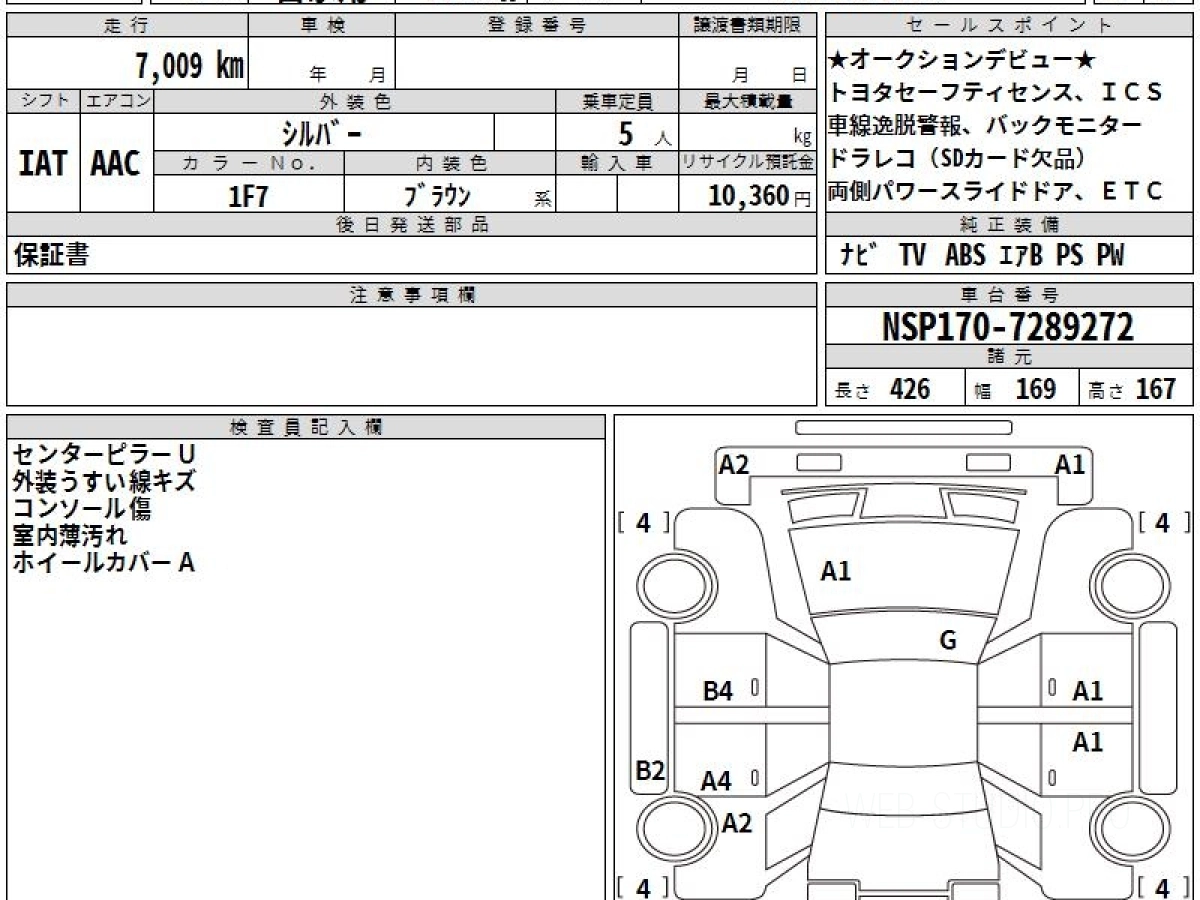Select the ABS equipment entry
1200x900 pixels.
click(965, 256)
